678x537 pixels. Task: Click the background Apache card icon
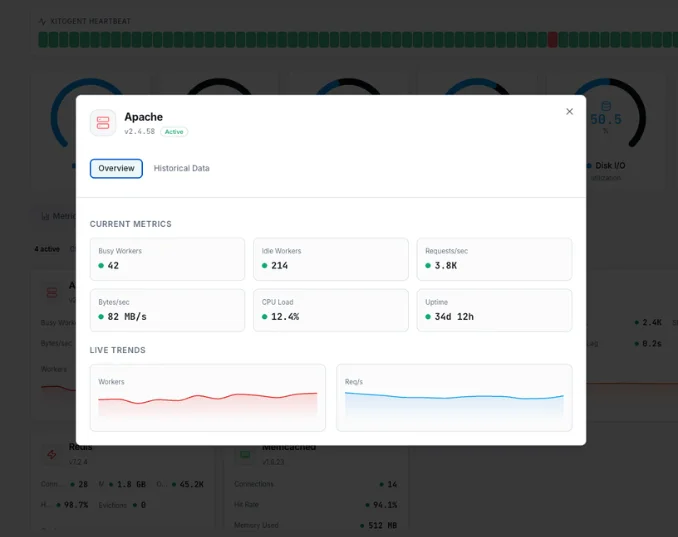coord(52,293)
